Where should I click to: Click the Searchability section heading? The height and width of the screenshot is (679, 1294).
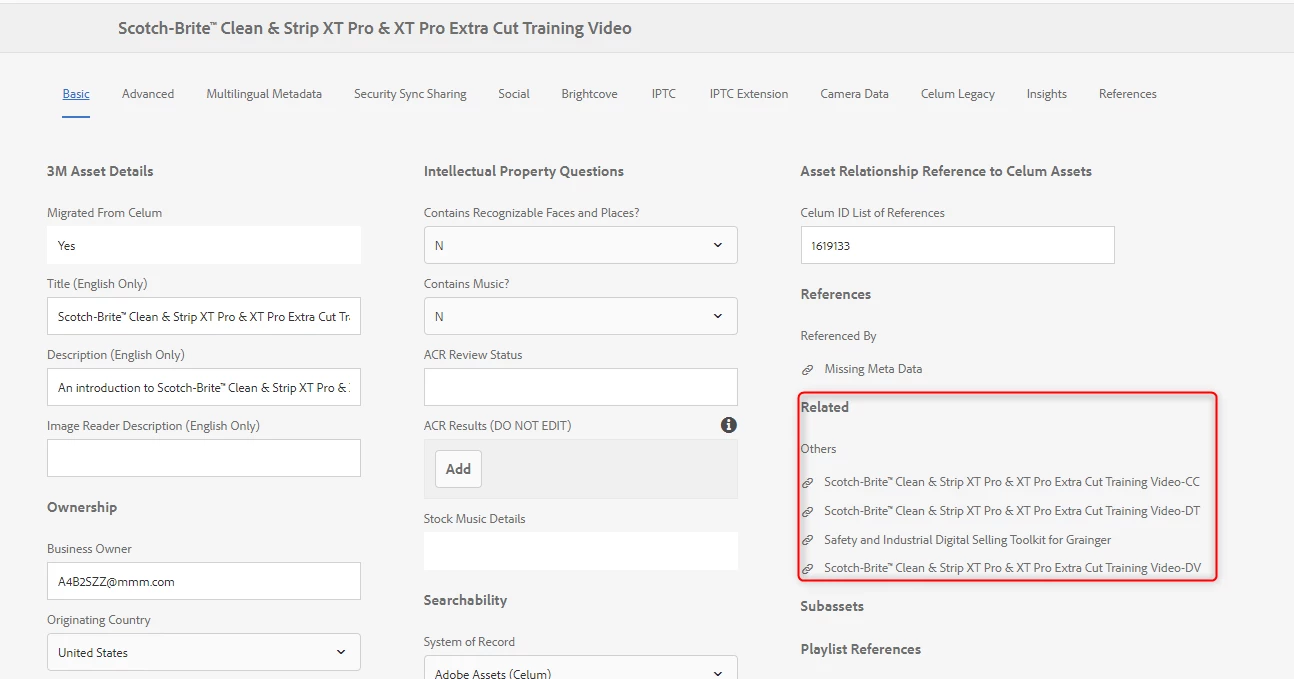click(465, 600)
